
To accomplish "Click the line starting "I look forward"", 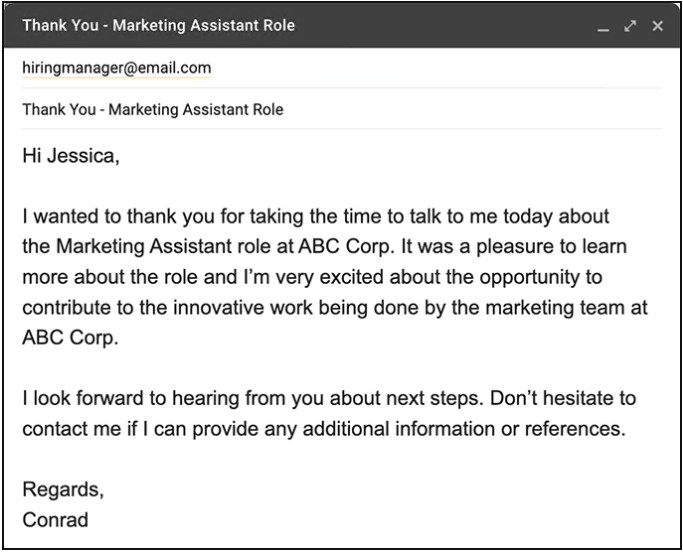I will (328, 400).
